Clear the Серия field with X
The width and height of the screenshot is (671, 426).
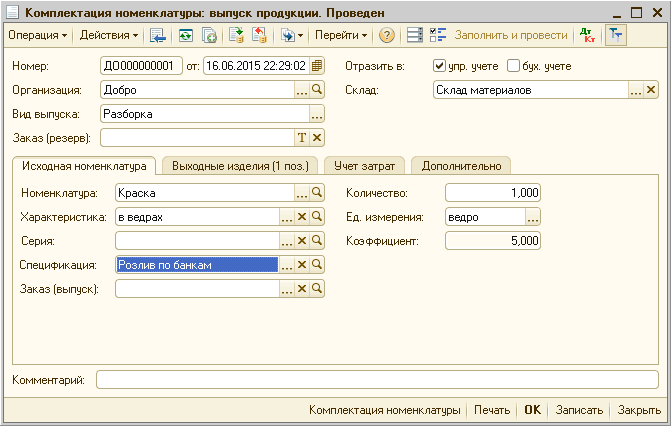point(302,241)
